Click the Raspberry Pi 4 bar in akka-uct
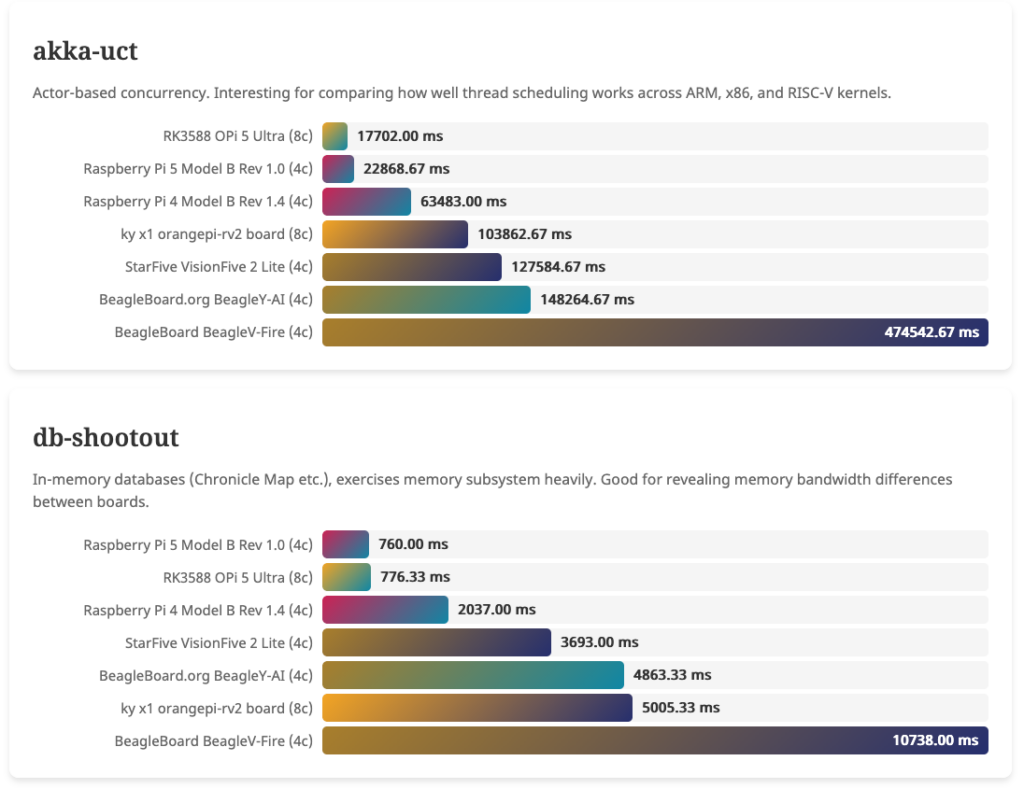 click(366, 201)
